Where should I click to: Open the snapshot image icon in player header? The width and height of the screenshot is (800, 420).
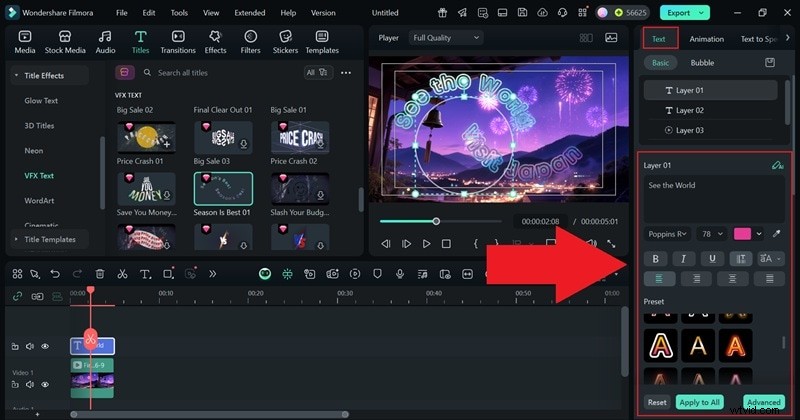611,37
